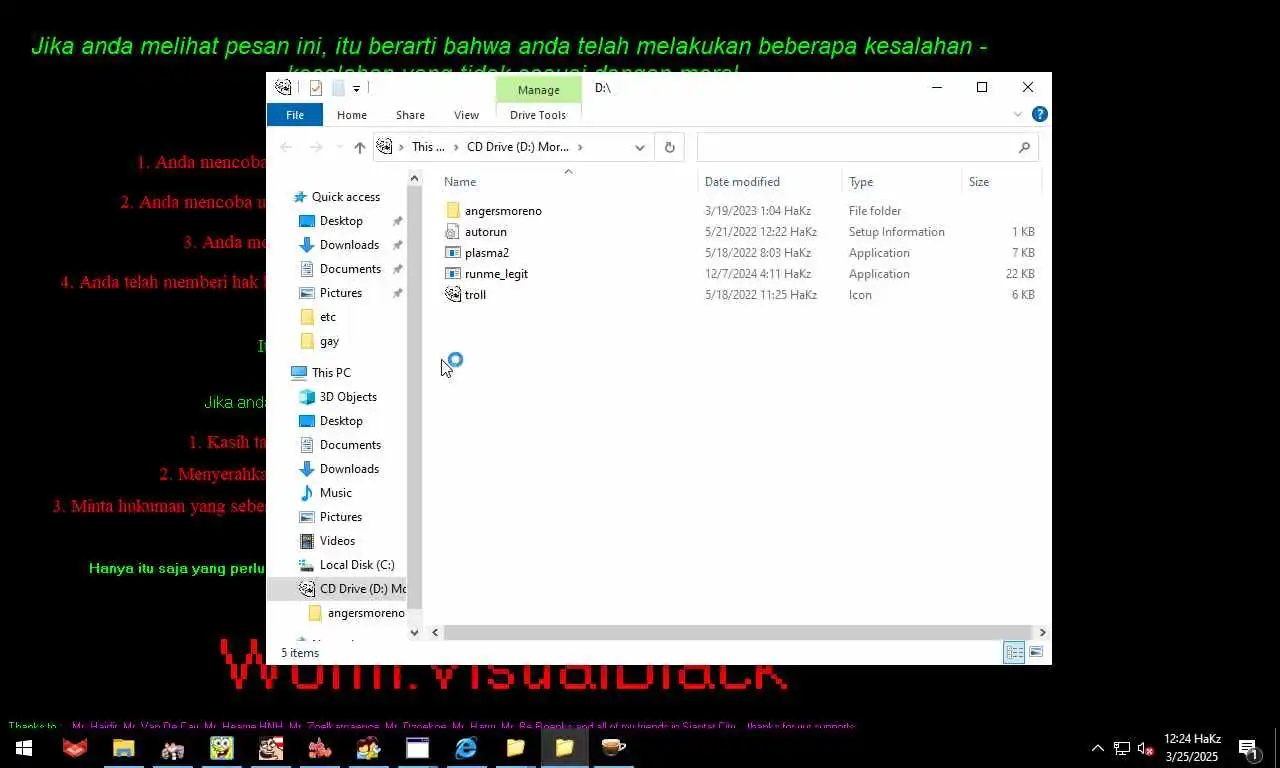
Task: Open the Customize Quick Access Toolbar dropdown
Action: (x=356, y=89)
